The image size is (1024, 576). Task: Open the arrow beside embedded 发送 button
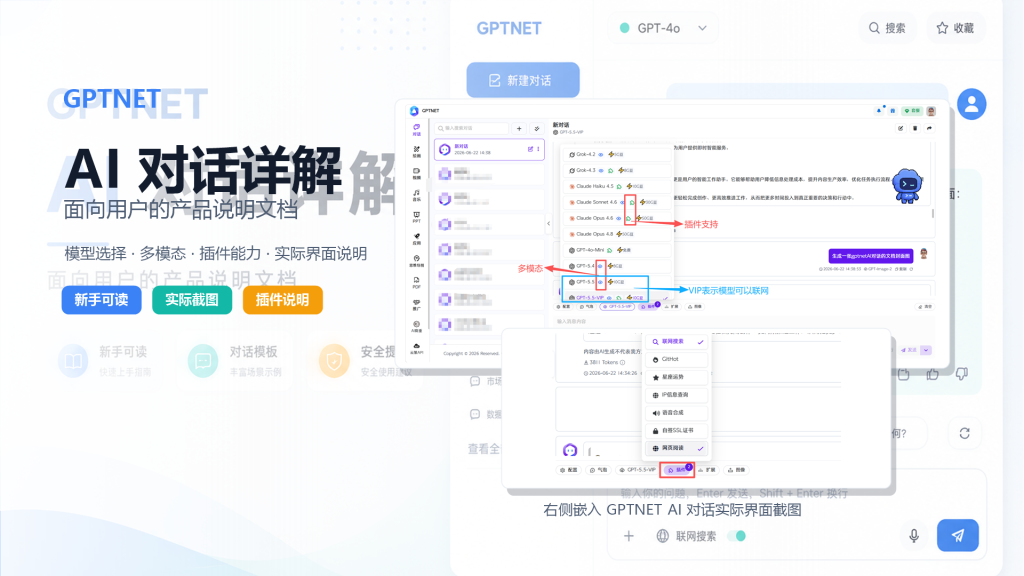tap(926, 350)
